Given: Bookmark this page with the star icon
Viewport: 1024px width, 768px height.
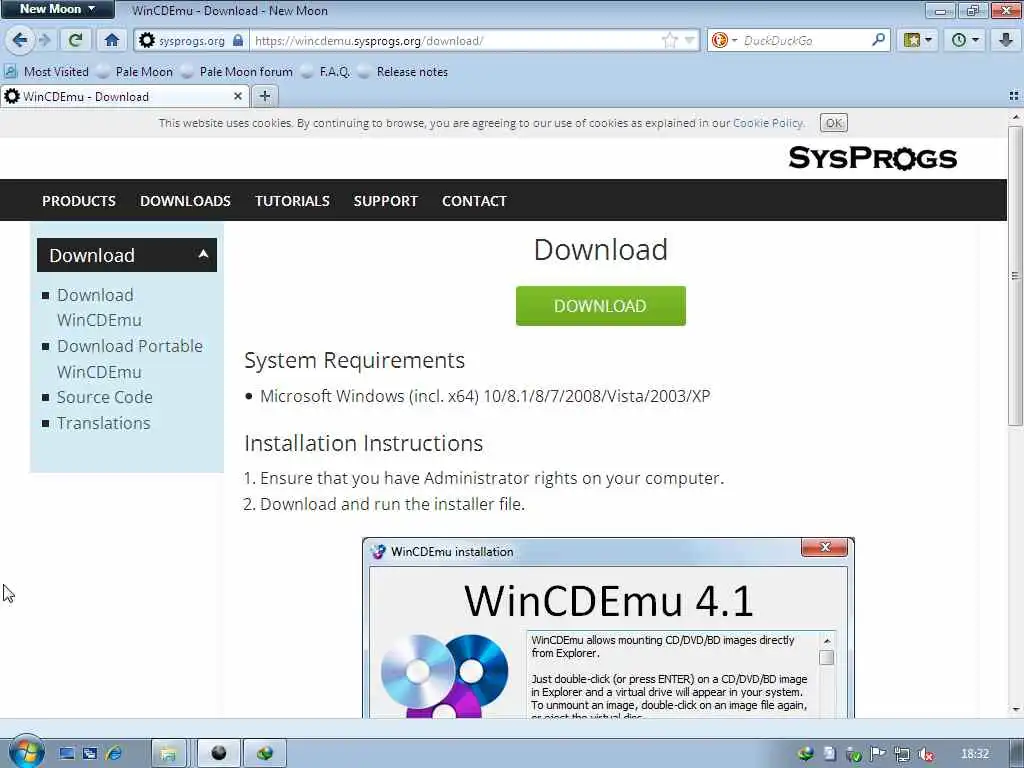Looking at the screenshot, I should point(670,40).
